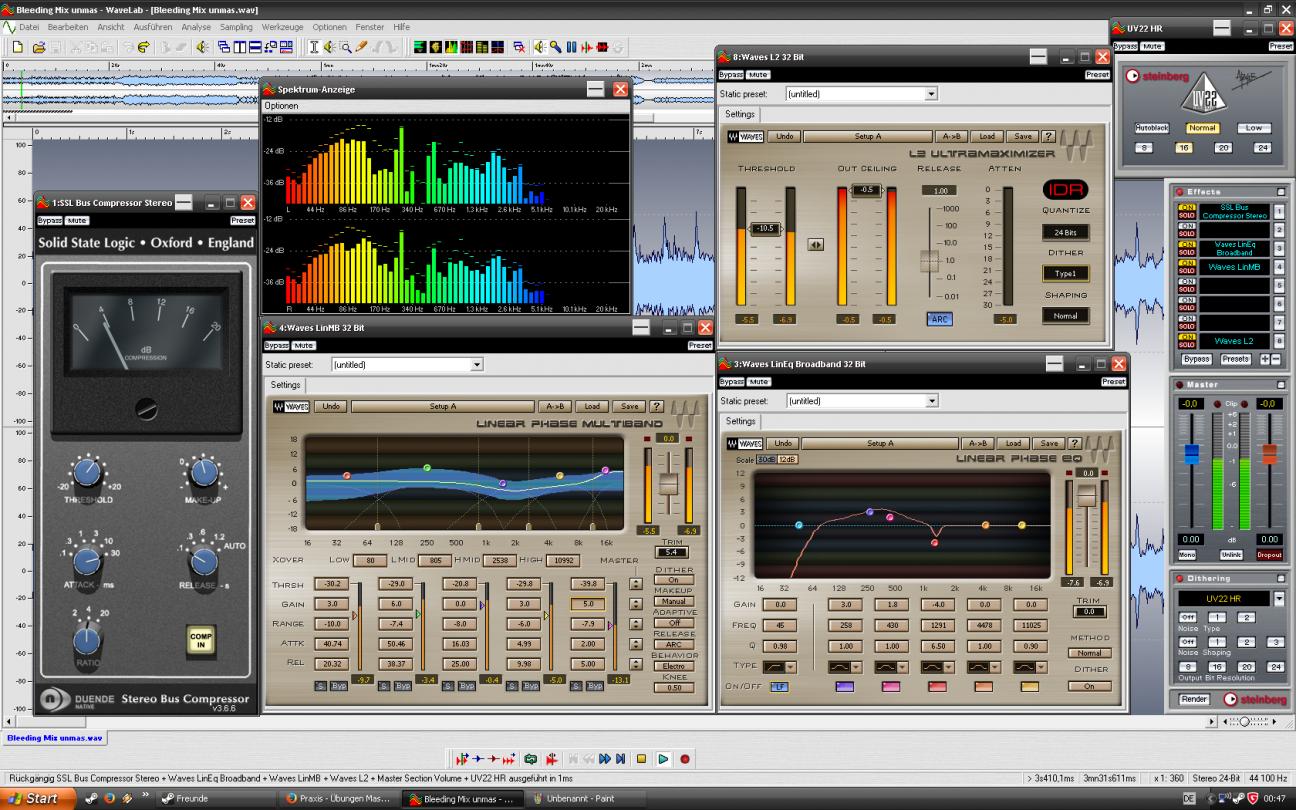Viewport: 1296px width, 810px height.
Task: Click the wrench icon in the toolbar
Action: [x=556, y=47]
